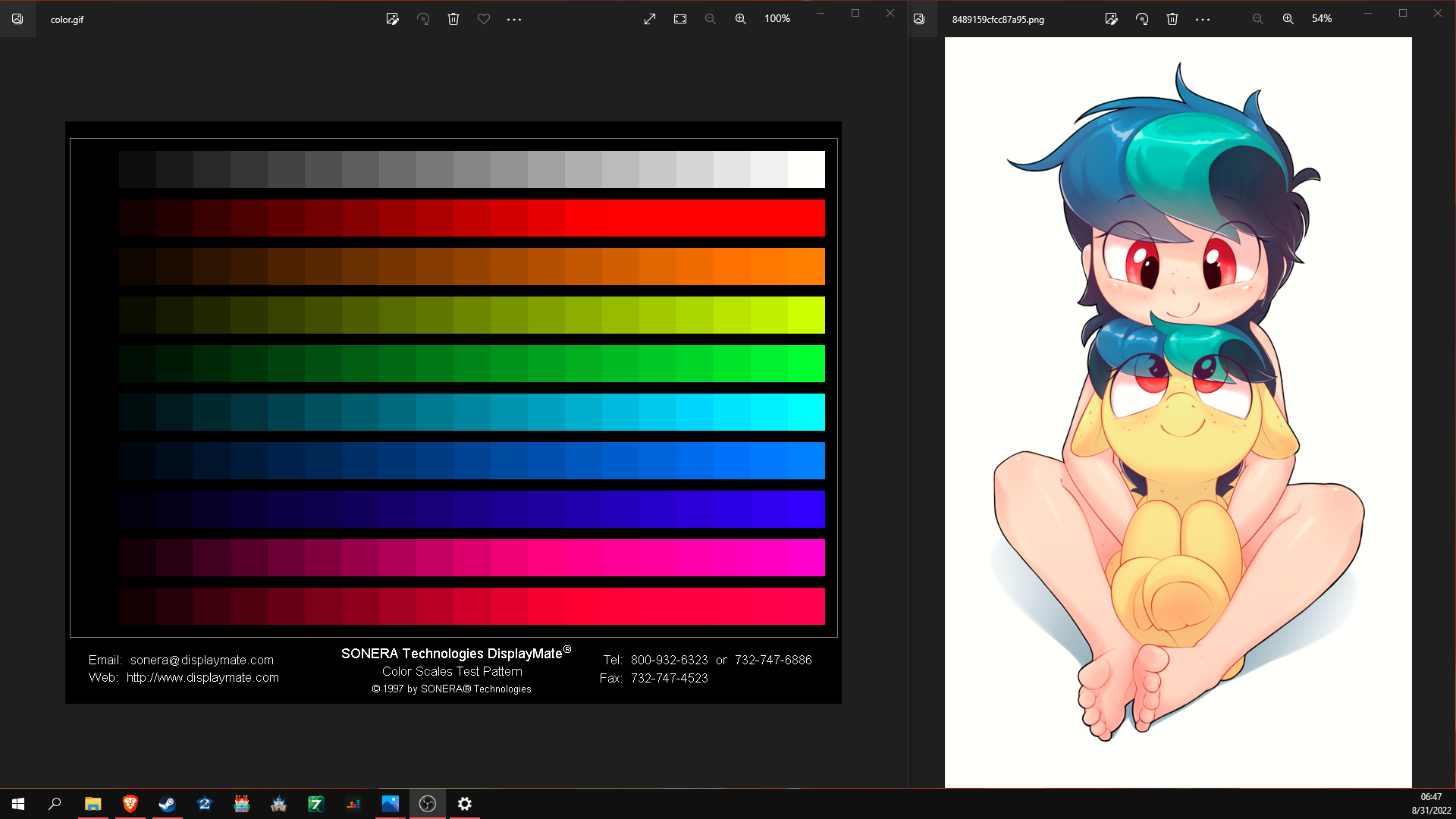Screen dimensions: 1456x819
Task: Edit image icon in 8489159cfcc87a95.png window
Action: point(1112,19)
